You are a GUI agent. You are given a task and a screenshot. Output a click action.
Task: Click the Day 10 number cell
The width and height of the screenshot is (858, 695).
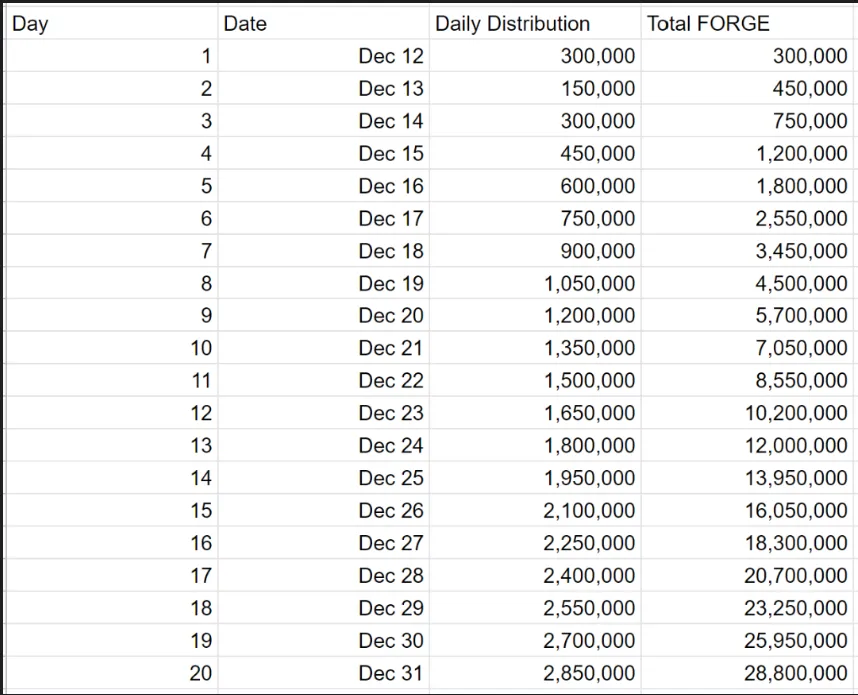tap(112, 348)
